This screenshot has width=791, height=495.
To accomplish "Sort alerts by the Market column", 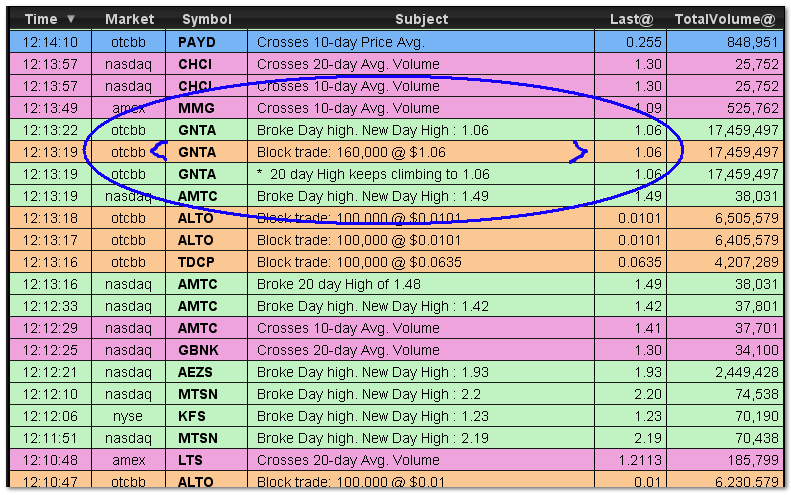I will [130, 19].
